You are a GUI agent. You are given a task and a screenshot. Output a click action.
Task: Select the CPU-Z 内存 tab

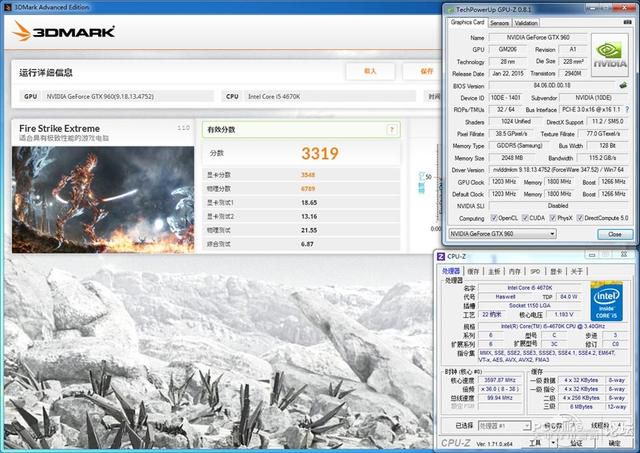(x=515, y=271)
